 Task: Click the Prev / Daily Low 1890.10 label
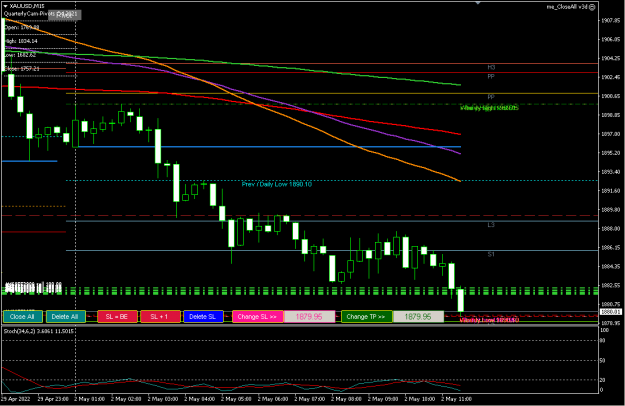click(x=277, y=184)
